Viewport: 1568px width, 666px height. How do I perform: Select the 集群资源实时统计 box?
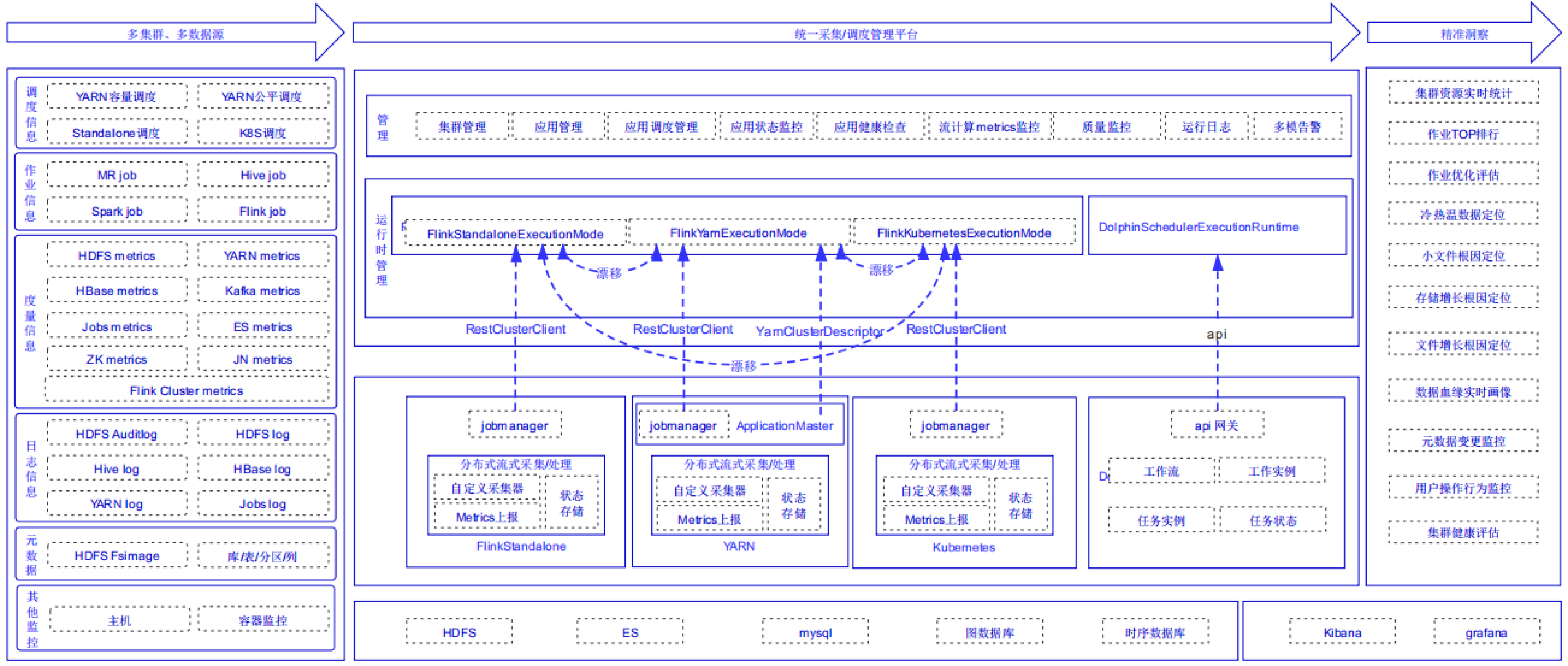(x=1463, y=92)
